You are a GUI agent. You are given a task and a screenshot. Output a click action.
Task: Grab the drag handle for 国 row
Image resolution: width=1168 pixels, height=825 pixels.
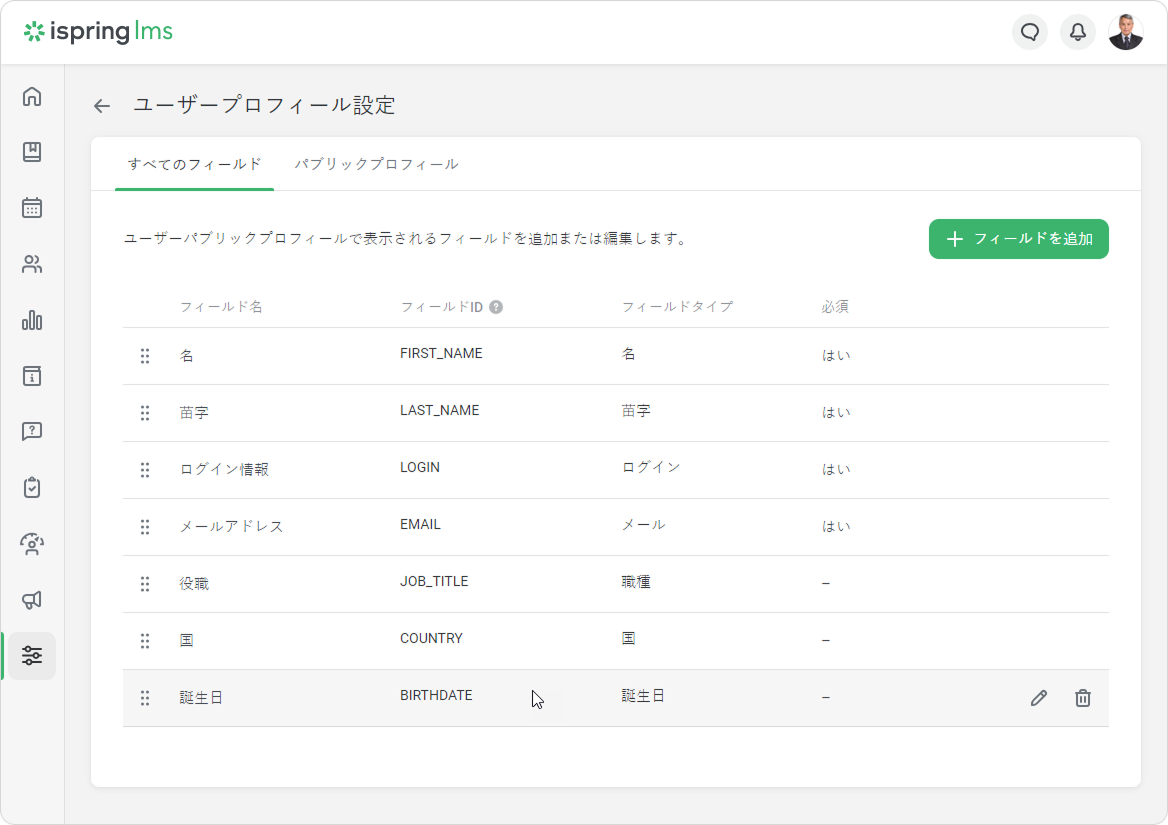(145, 641)
